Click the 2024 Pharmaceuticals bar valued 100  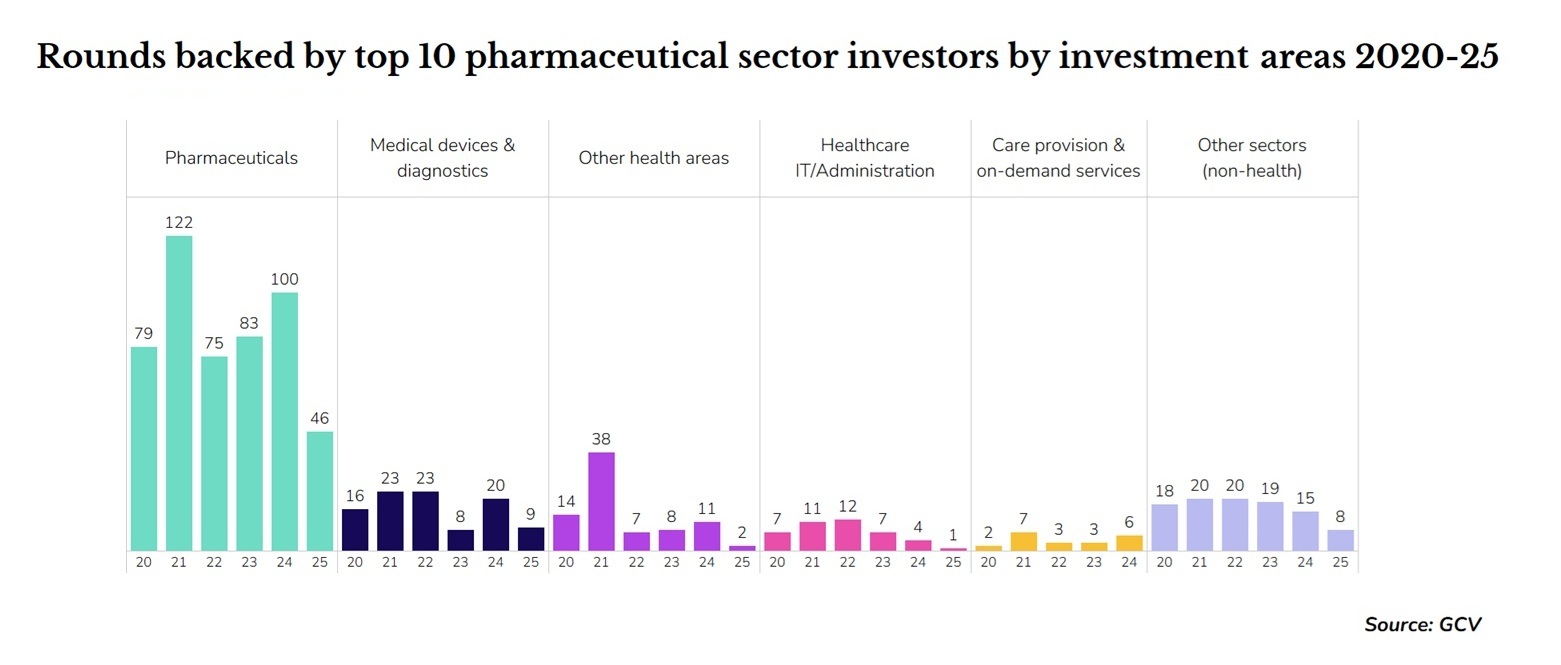coord(284,421)
